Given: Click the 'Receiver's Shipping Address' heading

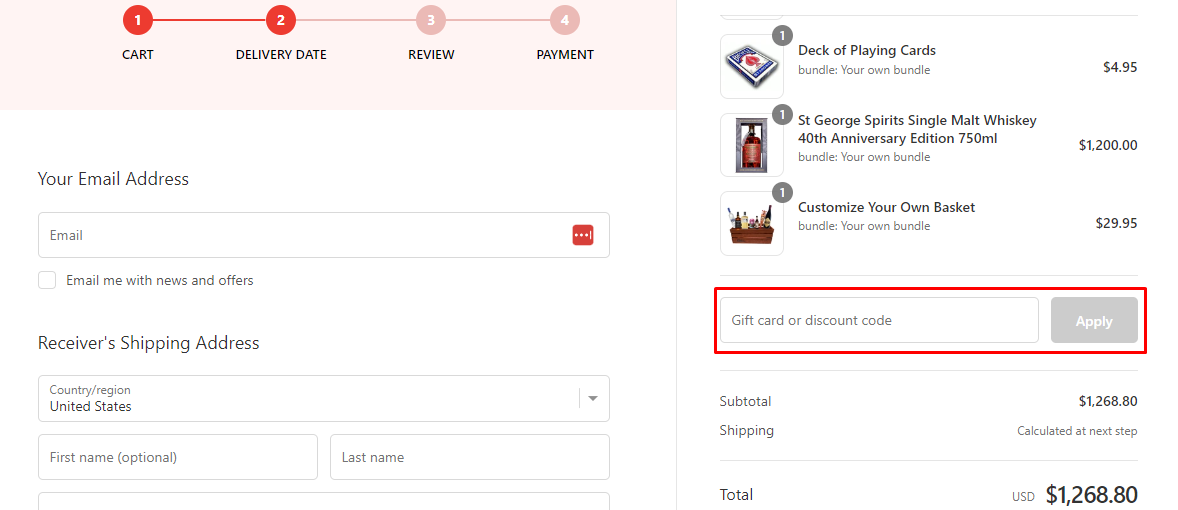Looking at the screenshot, I should click(x=149, y=343).
